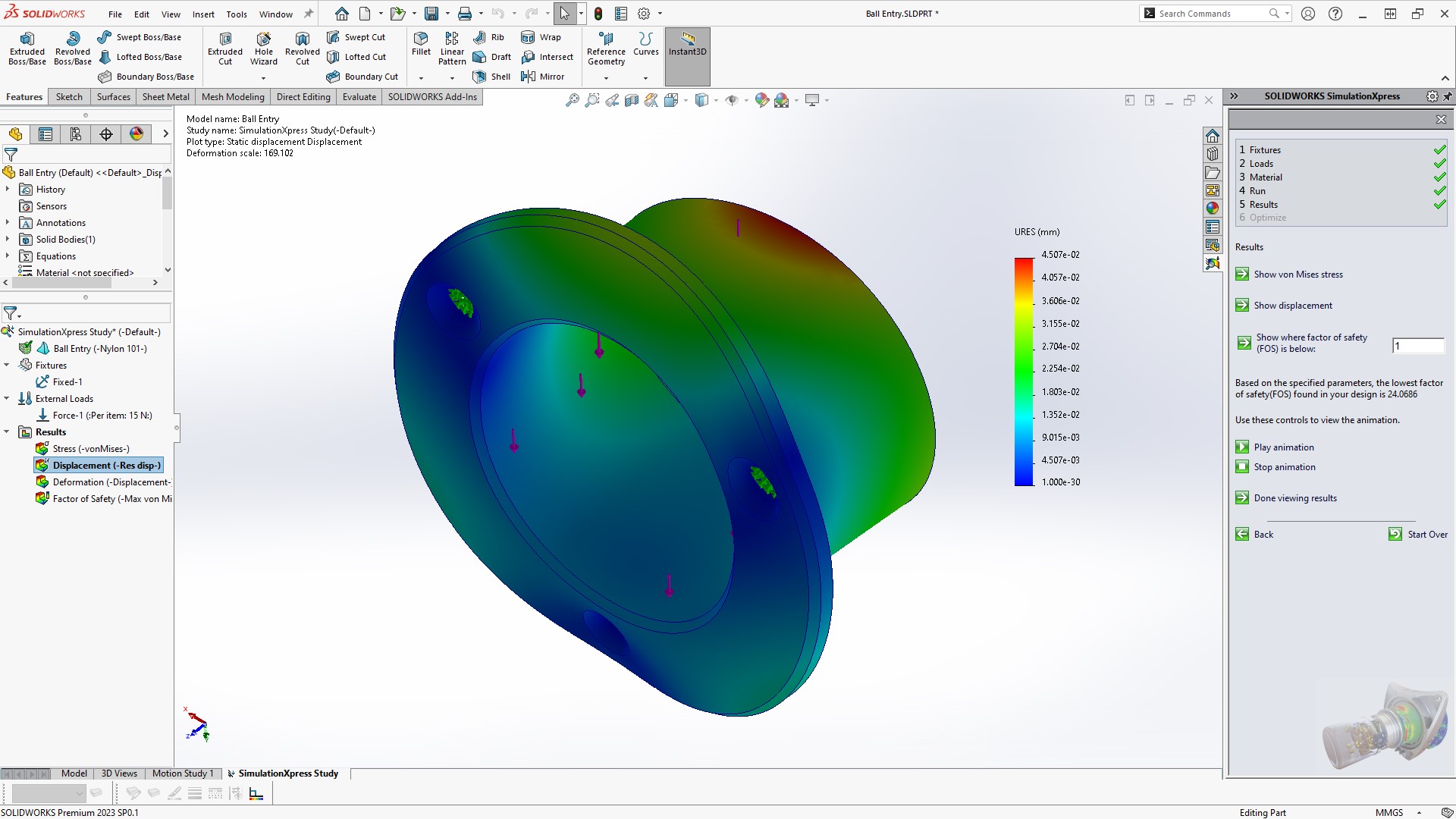Toggle Hide/Show Items visibility control
Image resolution: width=1456 pixels, height=819 pixels.
(733, 99)
